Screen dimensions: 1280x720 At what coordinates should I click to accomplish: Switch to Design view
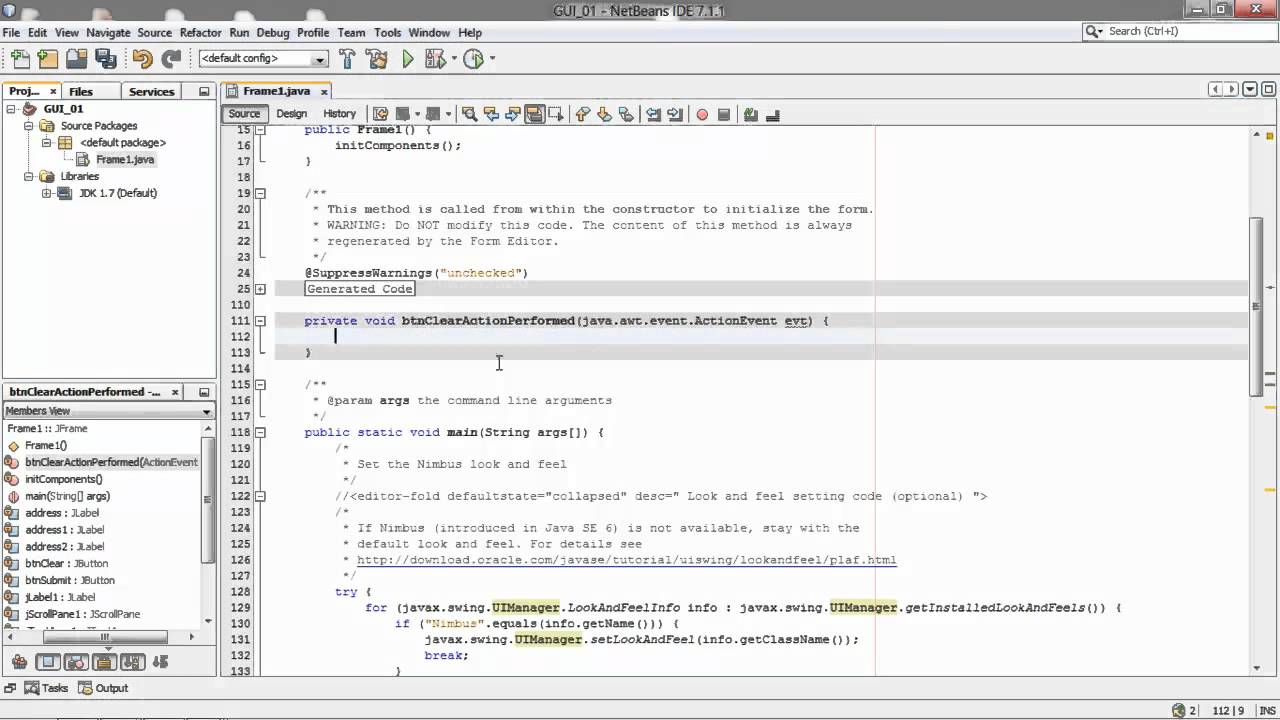[x=291, y=114]
